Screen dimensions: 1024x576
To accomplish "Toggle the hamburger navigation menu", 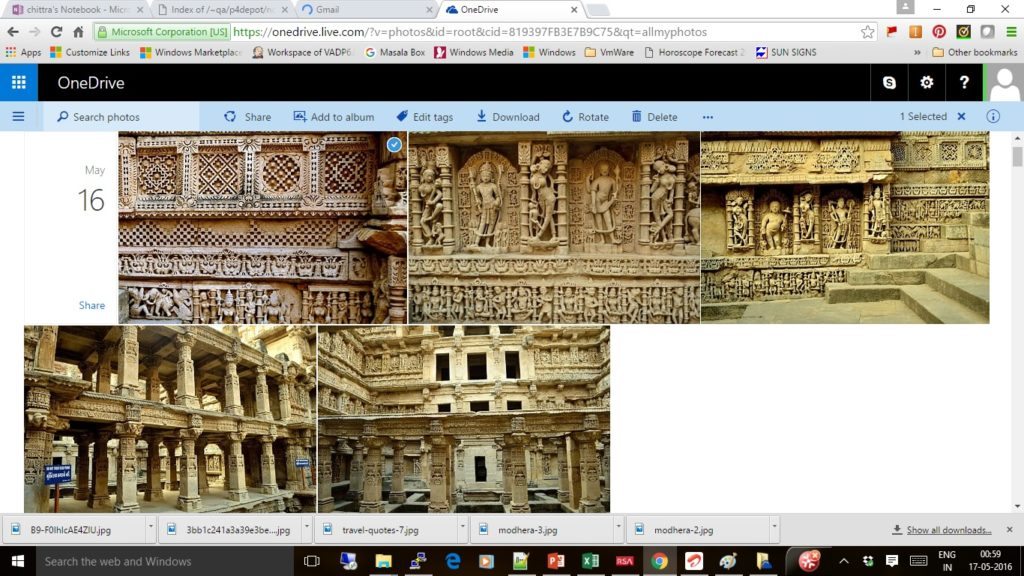I will [18, 117].
